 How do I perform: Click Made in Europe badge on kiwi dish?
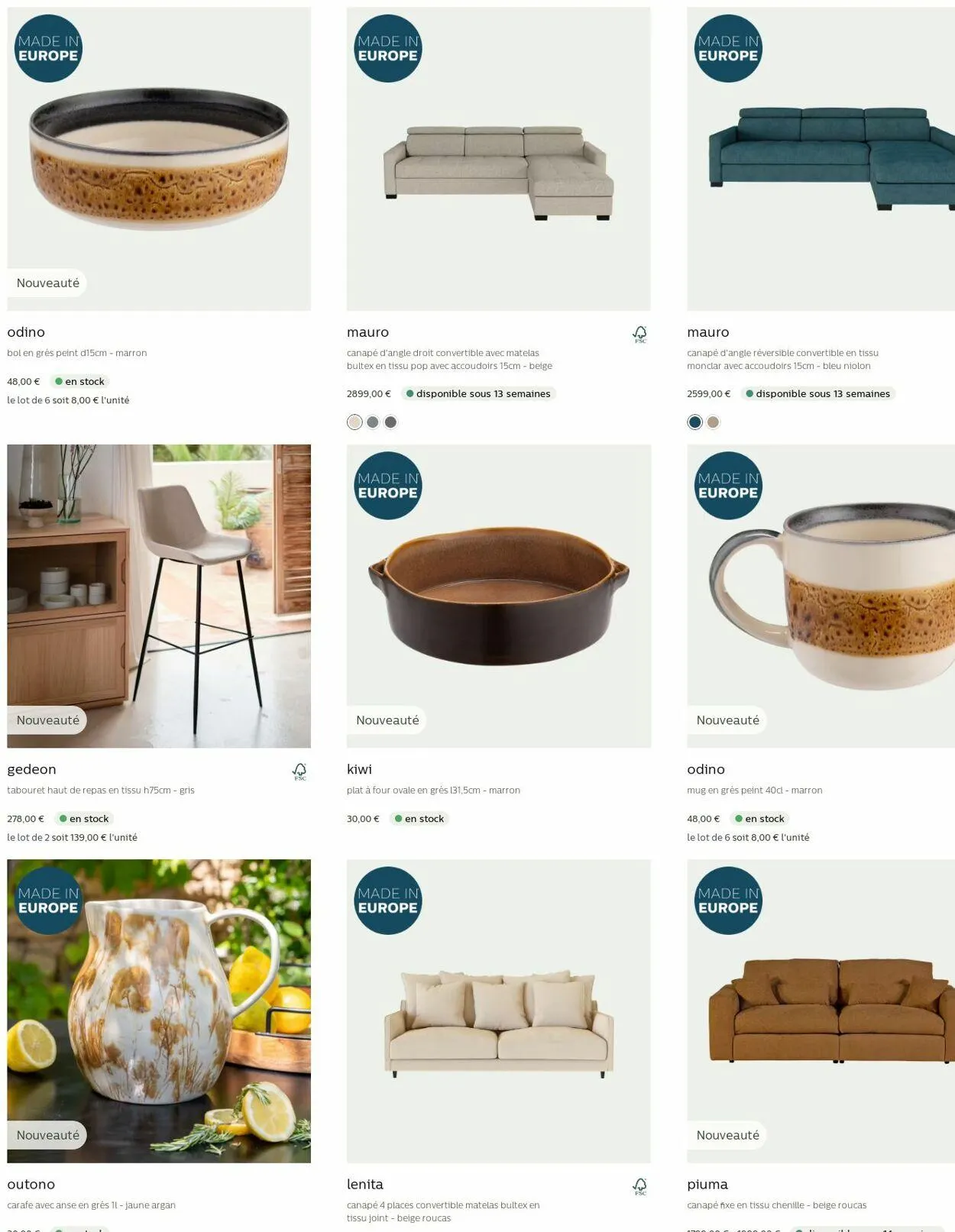pyautogui.click(x=388, y=486)
